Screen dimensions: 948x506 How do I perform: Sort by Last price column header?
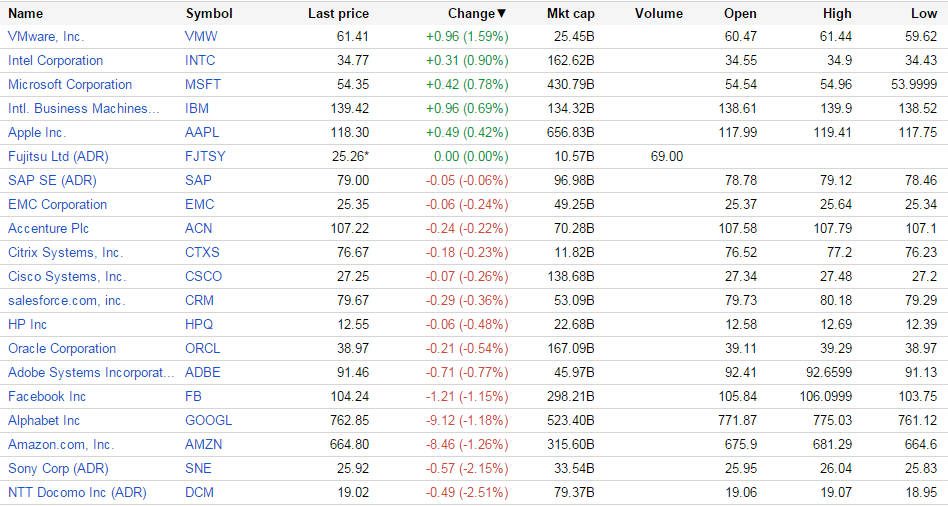(x=338, y=14)
